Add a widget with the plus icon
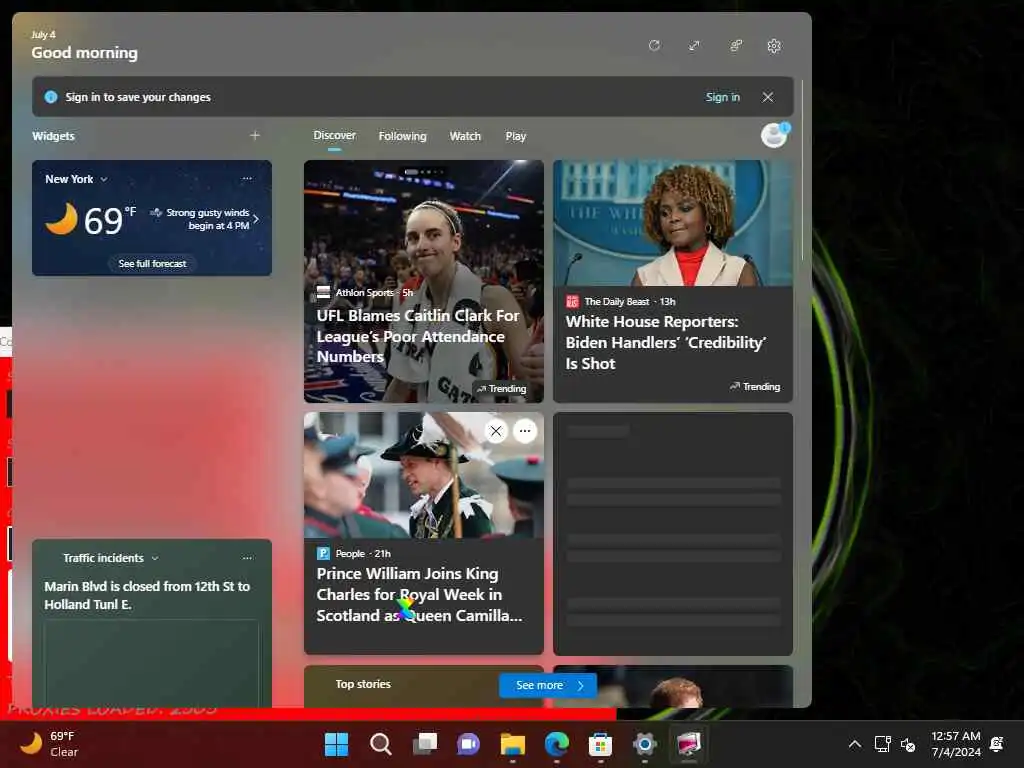 pyautogui.click(x=255, y=135)
